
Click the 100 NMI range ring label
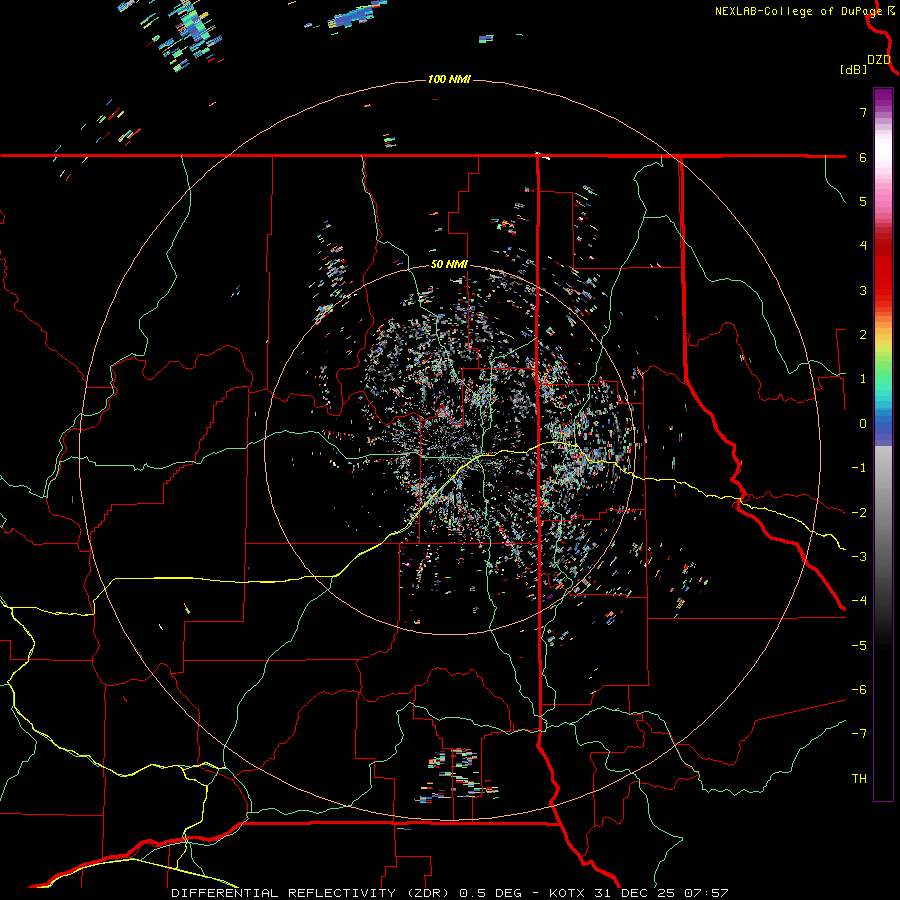click(x=449, y=79)
